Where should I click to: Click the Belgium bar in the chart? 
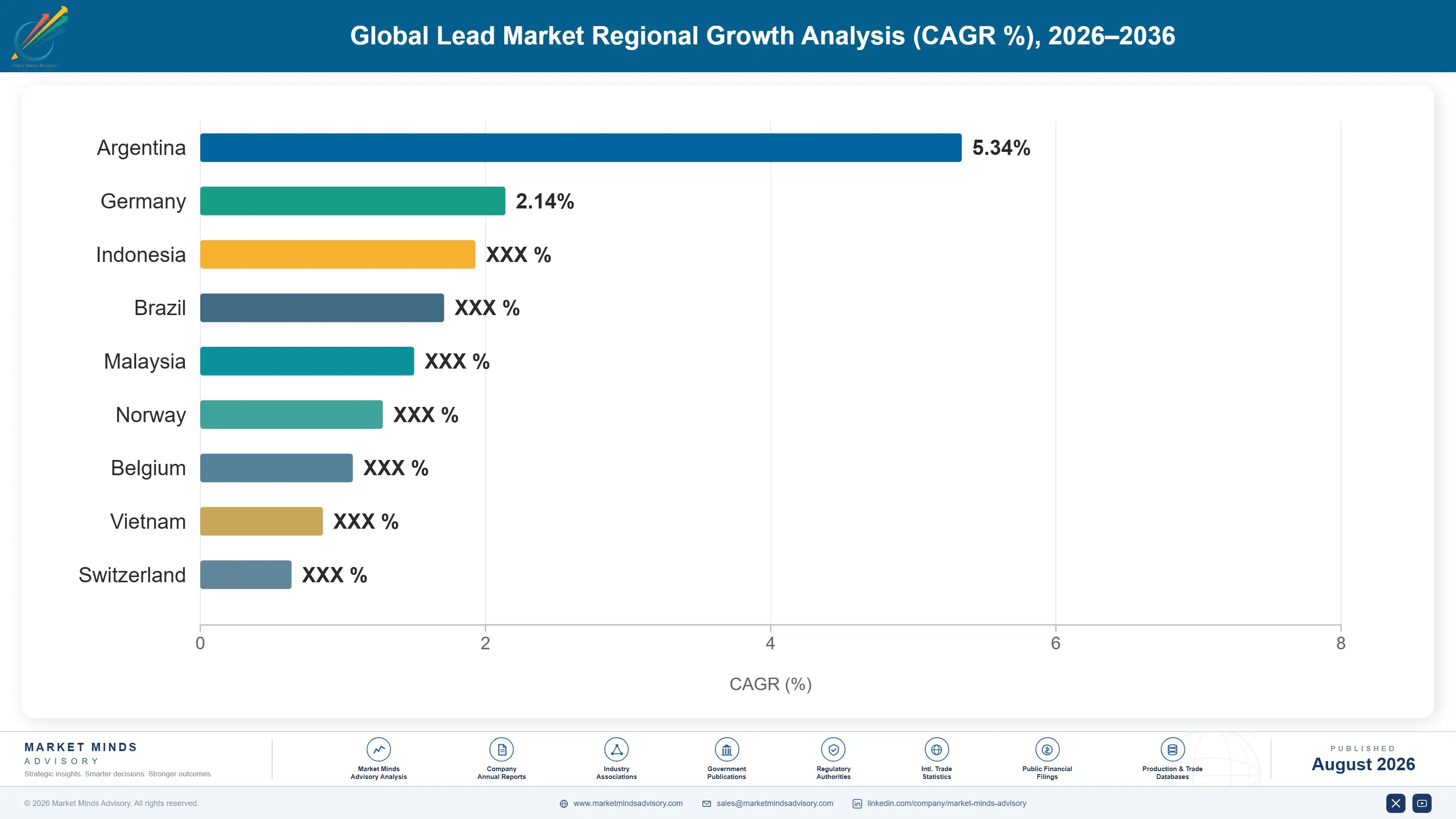tap(276, 468)
